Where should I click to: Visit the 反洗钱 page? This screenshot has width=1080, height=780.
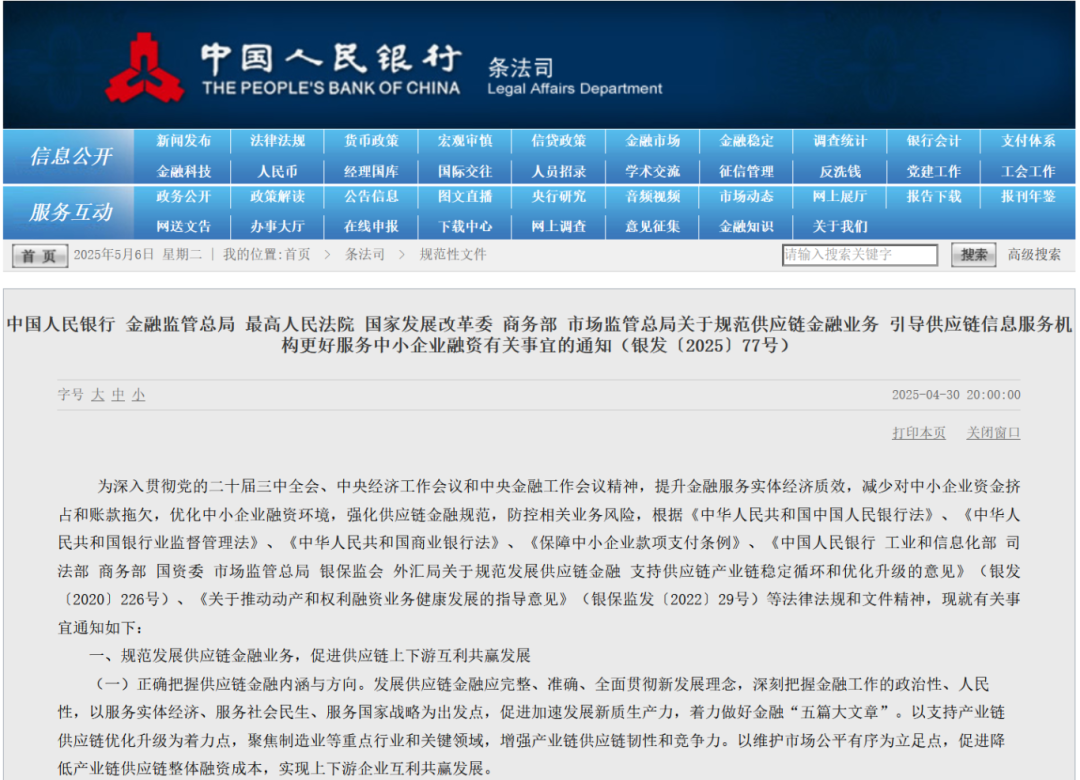[x=840, y=172]
